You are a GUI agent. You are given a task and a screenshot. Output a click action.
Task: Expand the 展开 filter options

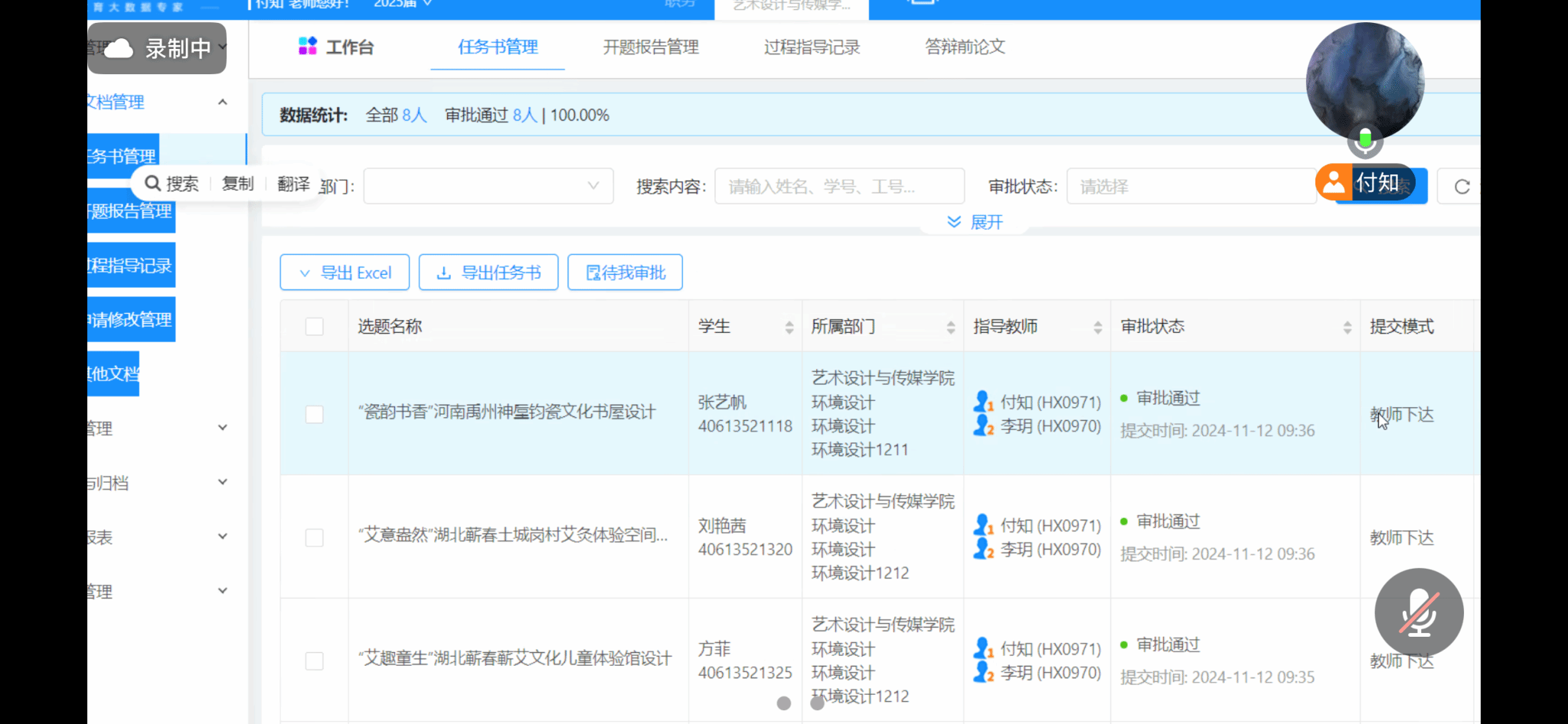tap(975, 222)
